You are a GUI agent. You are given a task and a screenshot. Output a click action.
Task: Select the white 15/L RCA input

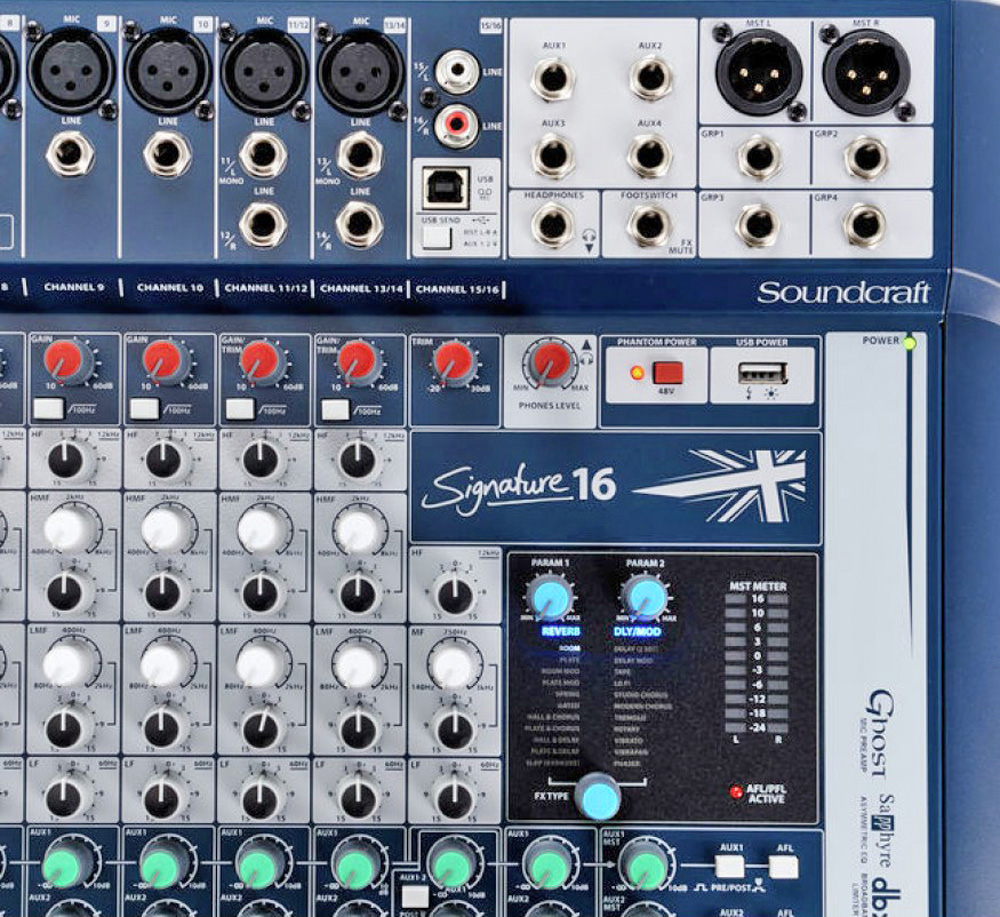[x=457, y=71]
